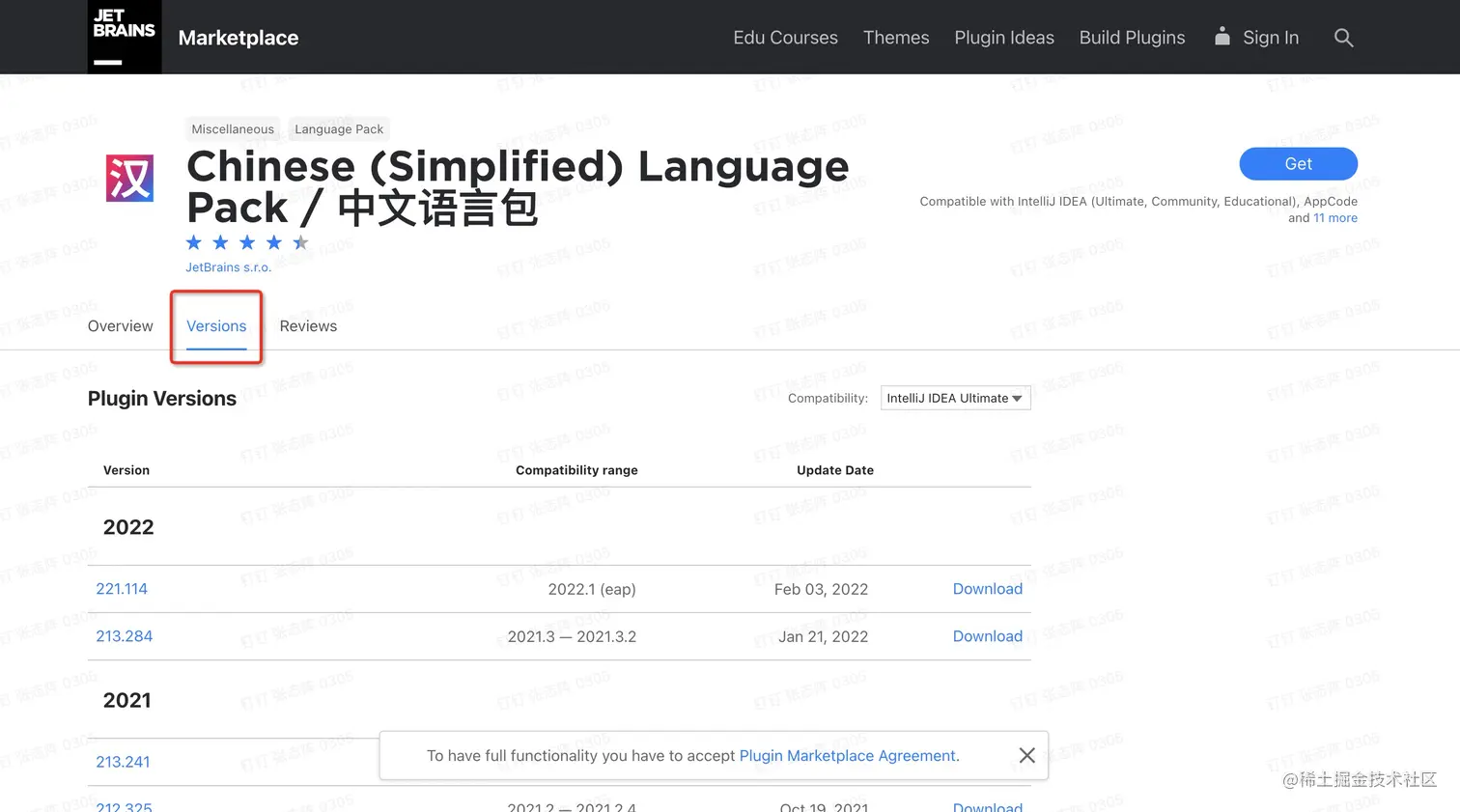Click the Sign In user icon
1460x812 pixels.
[1222, 37]
